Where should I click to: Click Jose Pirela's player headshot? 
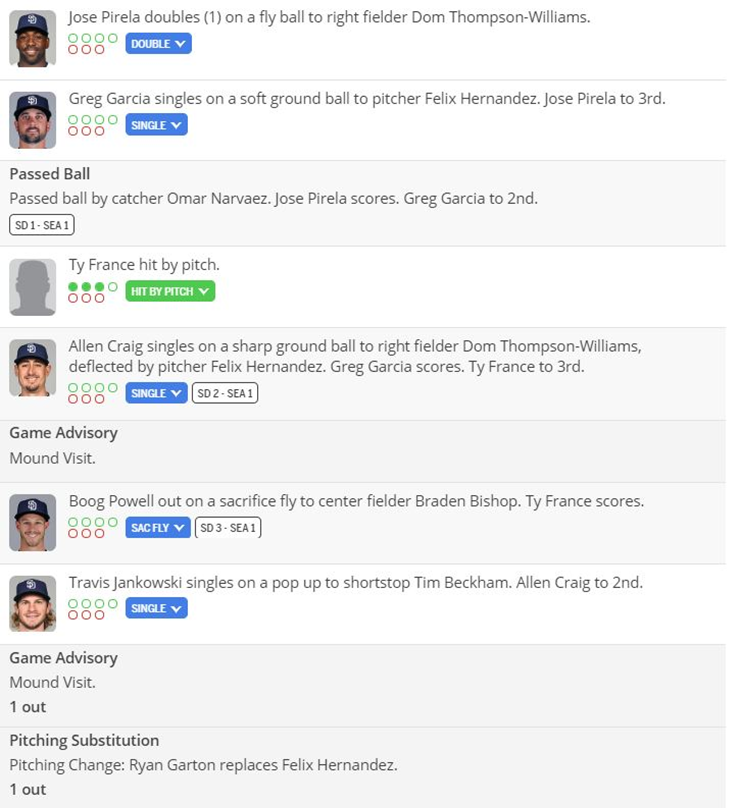(32, 39)
